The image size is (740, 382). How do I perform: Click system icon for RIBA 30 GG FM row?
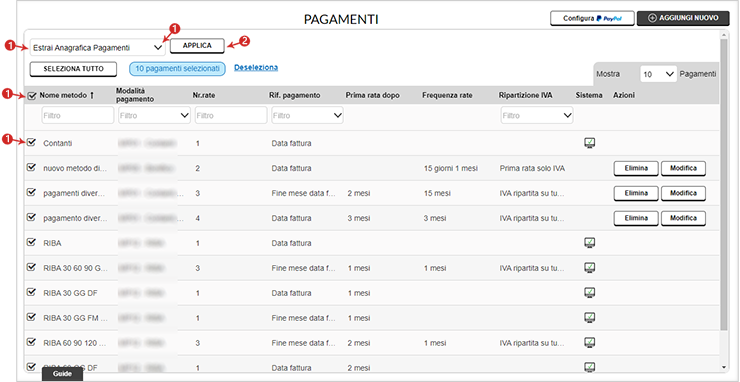coord(589,318)
